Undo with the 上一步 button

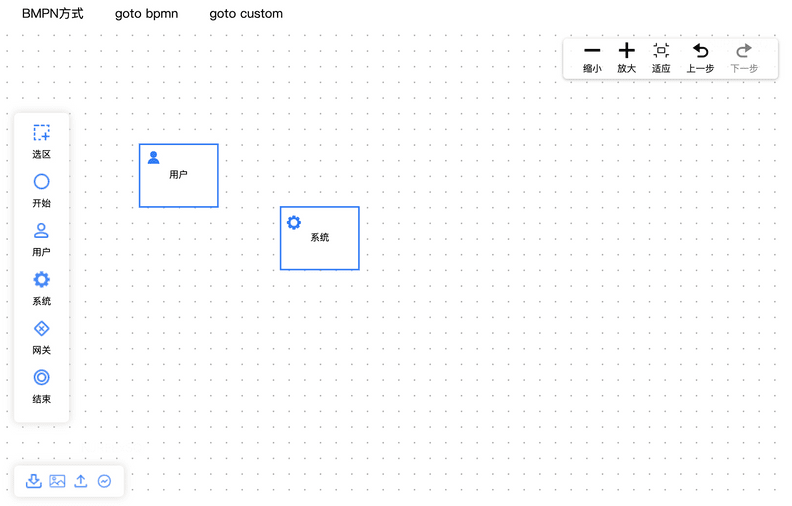[x=700, y=59]
